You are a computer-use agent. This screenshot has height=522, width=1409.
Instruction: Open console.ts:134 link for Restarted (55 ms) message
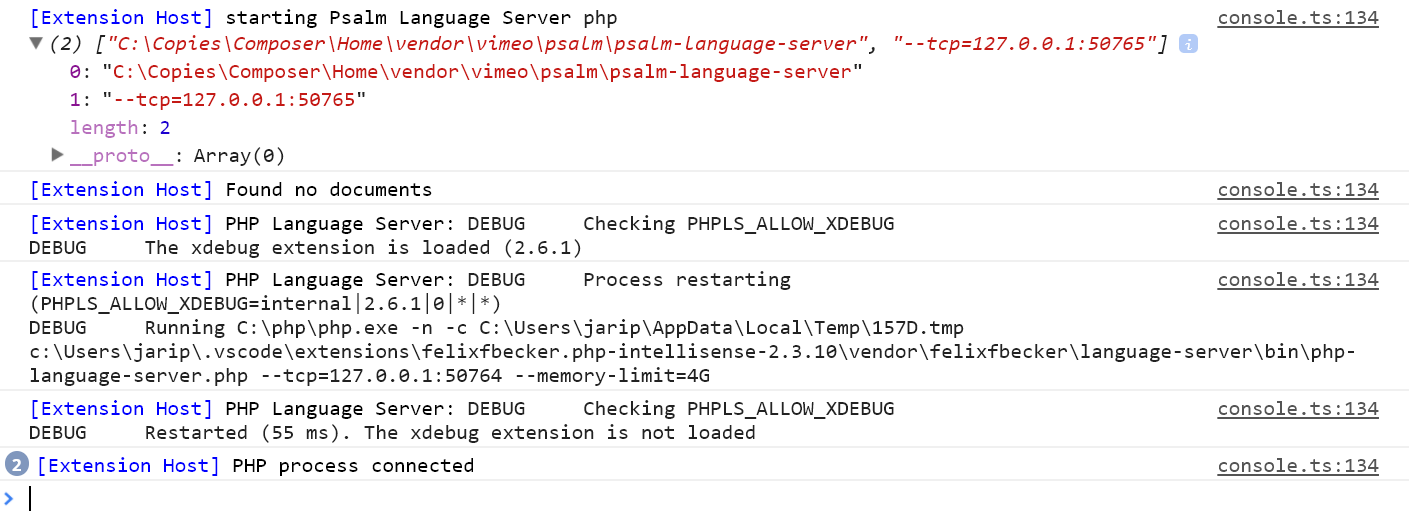click(x=1298, y=409)
